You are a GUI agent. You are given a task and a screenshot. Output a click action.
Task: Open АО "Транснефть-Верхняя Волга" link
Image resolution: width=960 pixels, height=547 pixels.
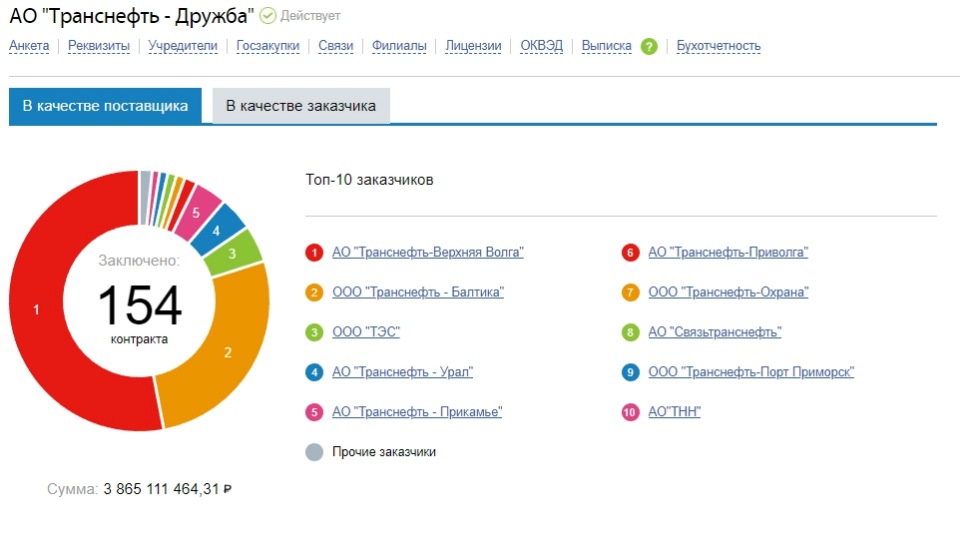coord(428,252)
